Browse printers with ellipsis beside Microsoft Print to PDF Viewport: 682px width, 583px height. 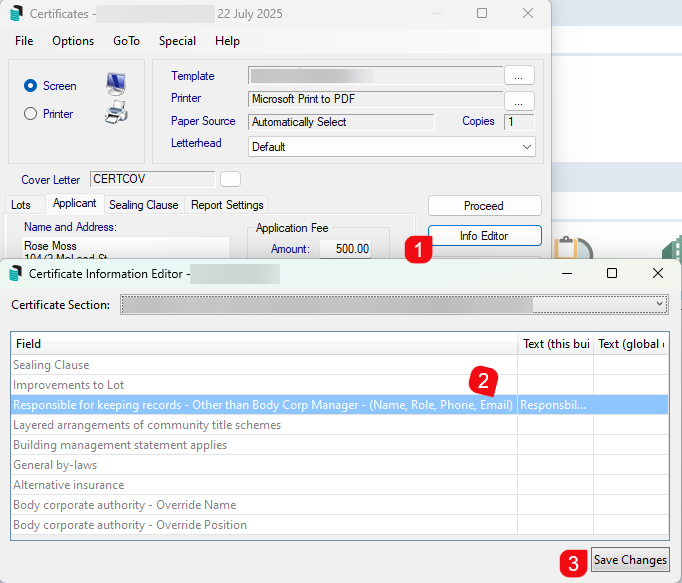(x=519, y=101)
